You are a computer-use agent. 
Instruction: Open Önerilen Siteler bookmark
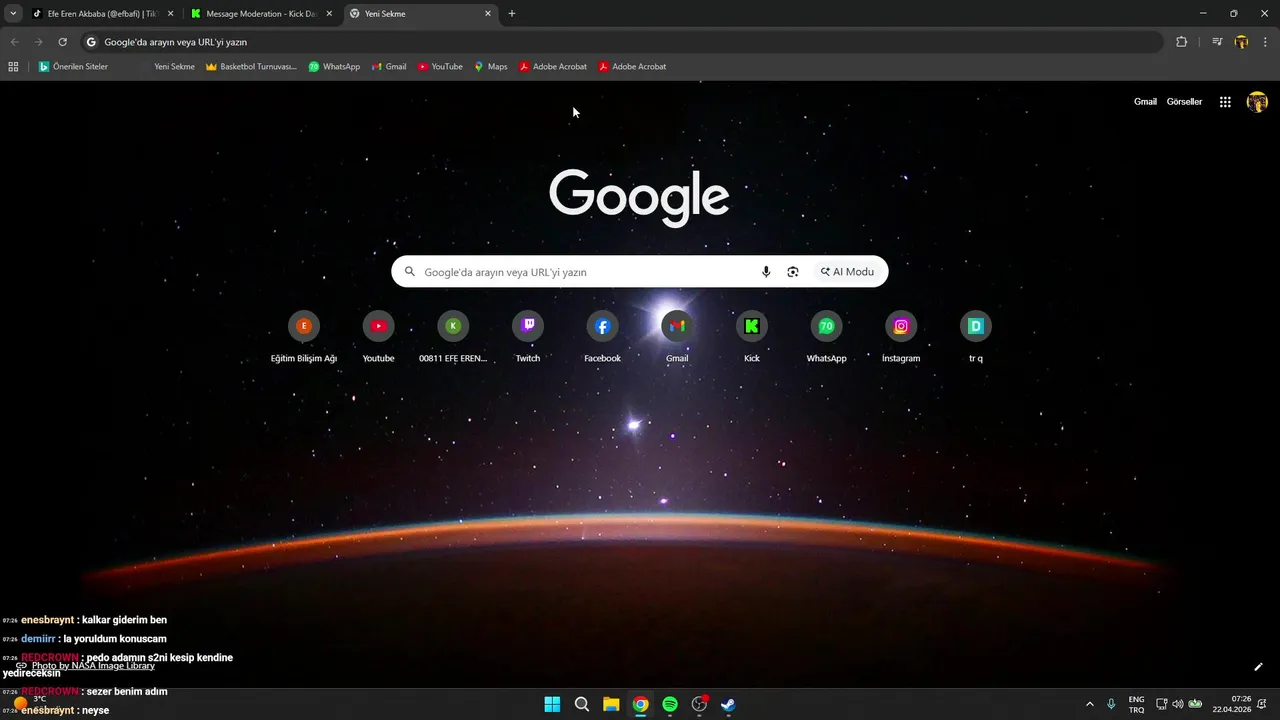(x=73, y=67)
